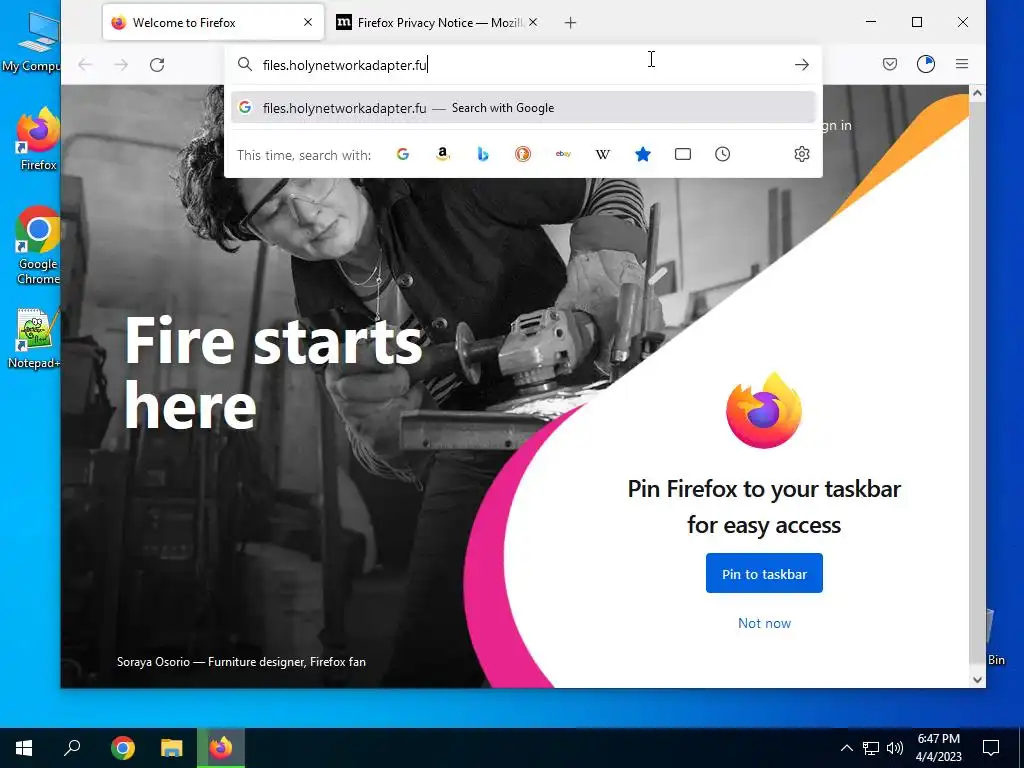
Task: Open a new tab with plus button
Action: click(570, 23)
